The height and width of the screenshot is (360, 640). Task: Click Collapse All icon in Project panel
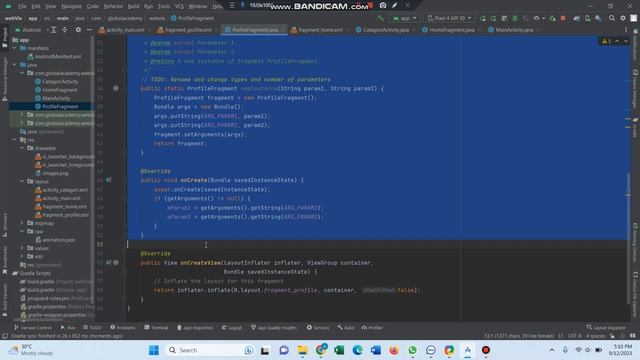pyautogui.click(x=64, y=30)
